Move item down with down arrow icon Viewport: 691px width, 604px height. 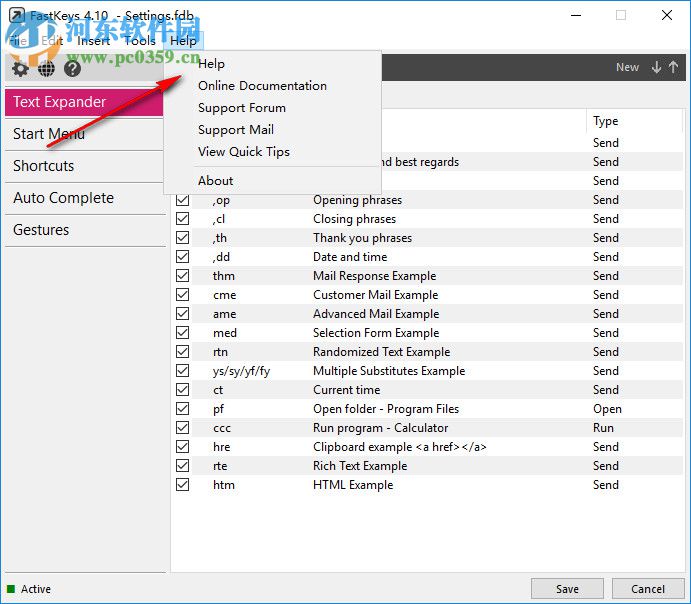657,67
